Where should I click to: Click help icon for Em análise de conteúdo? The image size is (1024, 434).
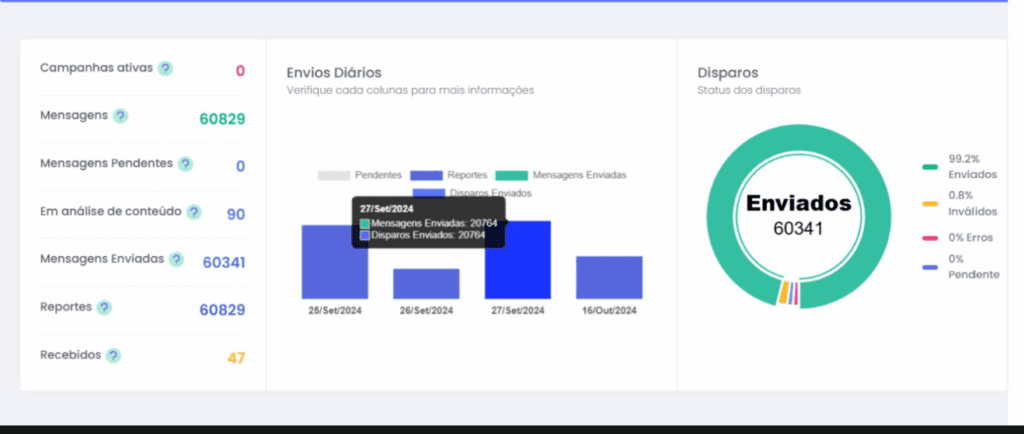tap(194, 212)
